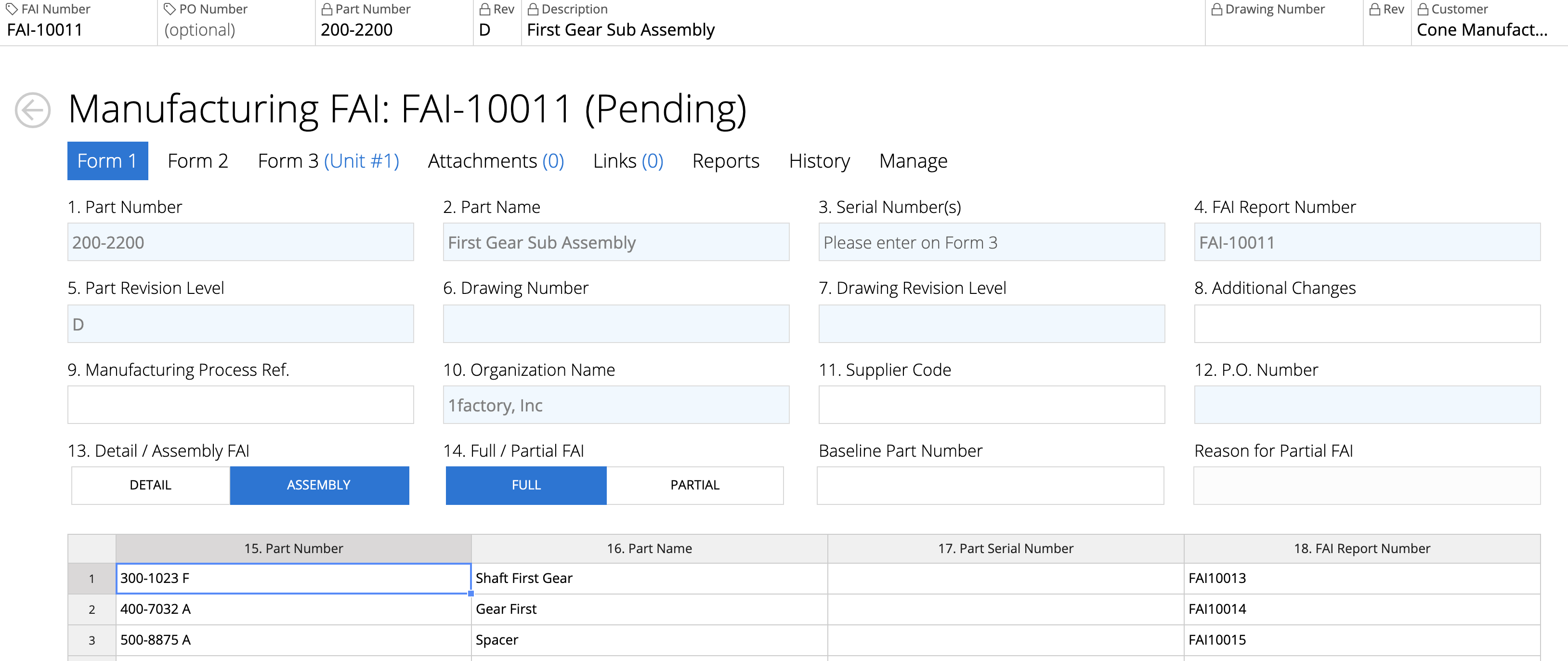Image resolution: width=1568 pixels, height=661 pixels.
Task: Click the lock icon beside Customer
Action: (1423, 9)
